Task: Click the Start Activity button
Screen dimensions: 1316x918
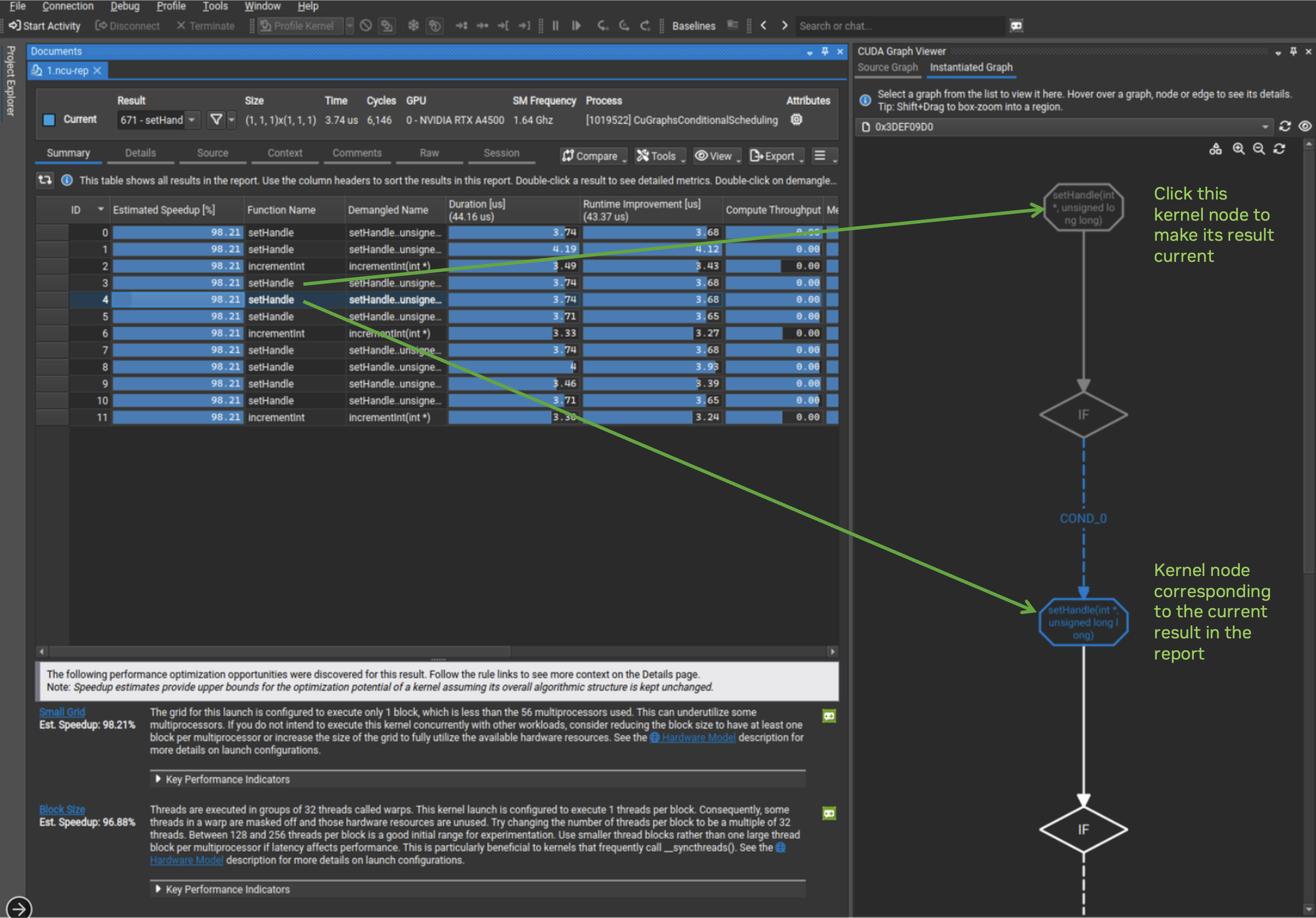Action: 45,26
